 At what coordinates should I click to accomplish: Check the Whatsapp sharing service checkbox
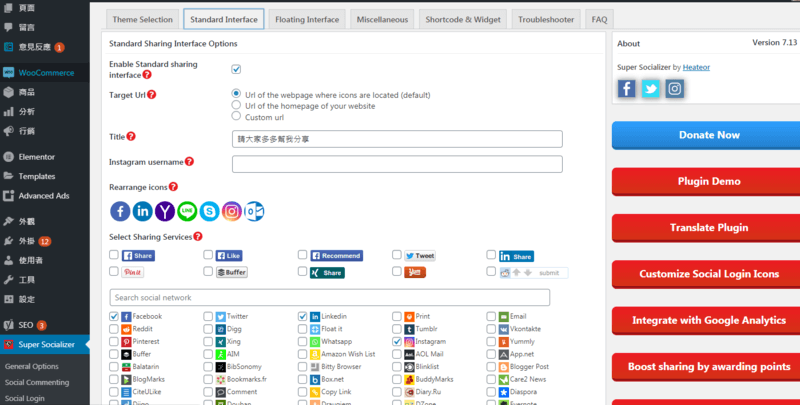pos(303,341)
